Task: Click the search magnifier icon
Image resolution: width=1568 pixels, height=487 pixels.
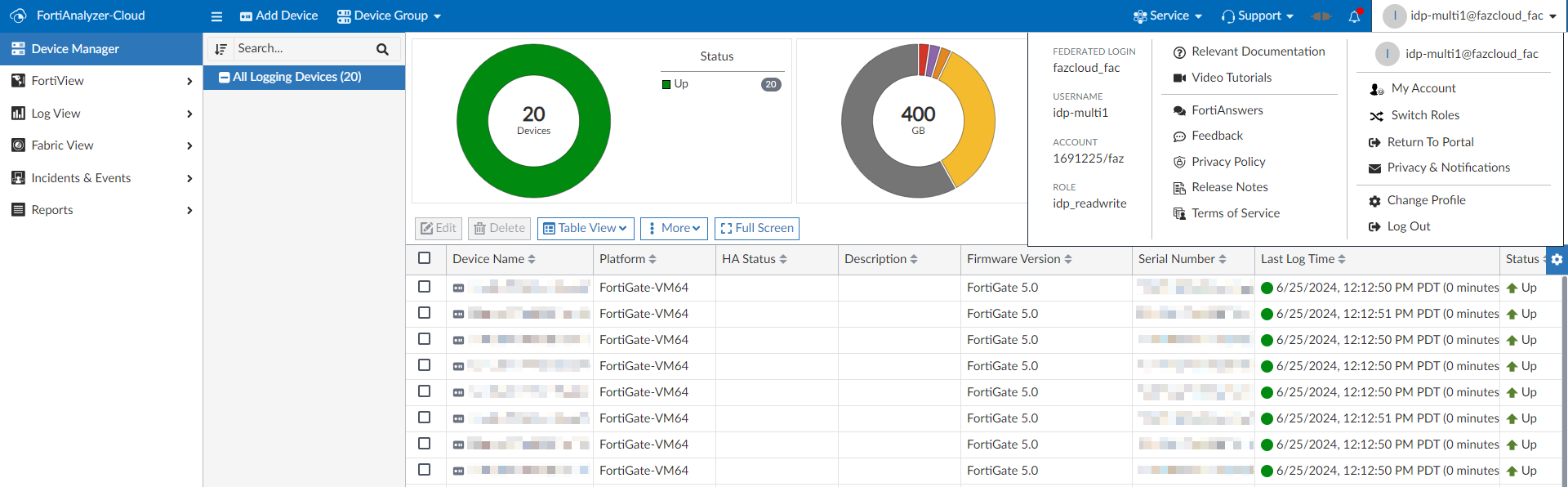Action: (382, 49)
